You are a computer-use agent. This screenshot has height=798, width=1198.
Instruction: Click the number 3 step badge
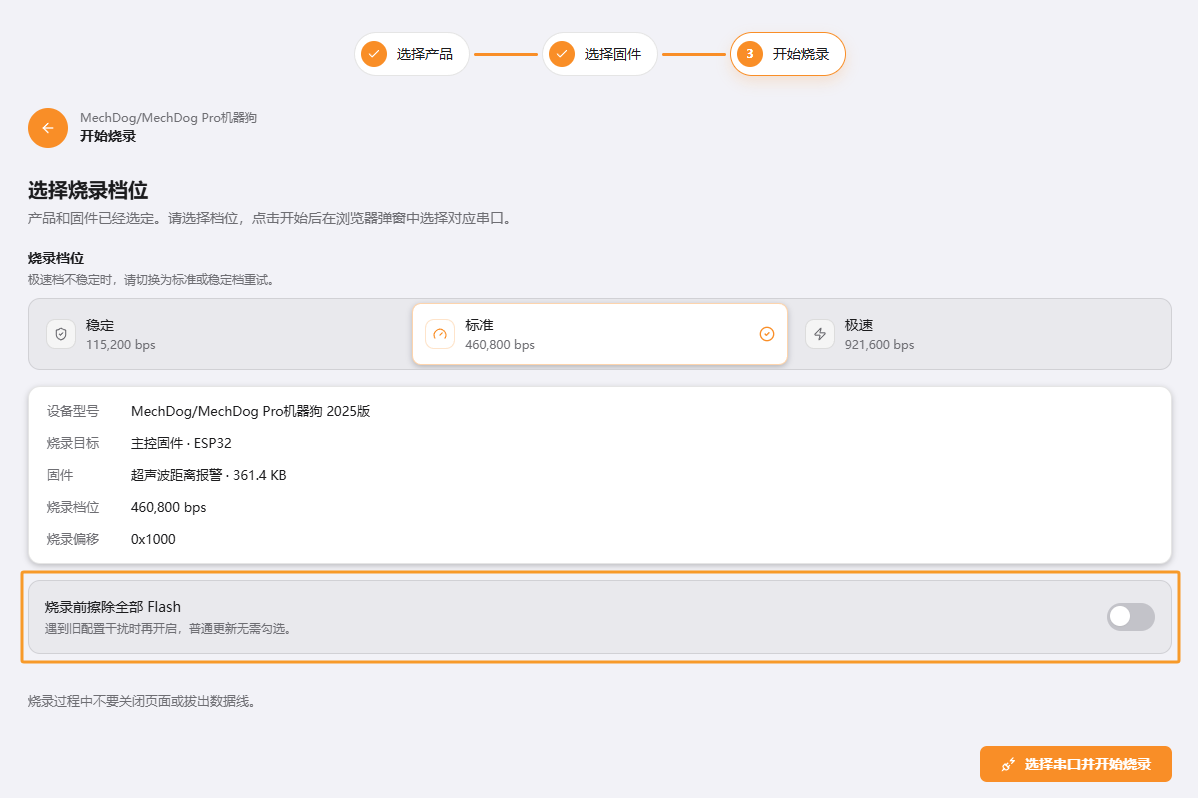(x=750, y=54)
